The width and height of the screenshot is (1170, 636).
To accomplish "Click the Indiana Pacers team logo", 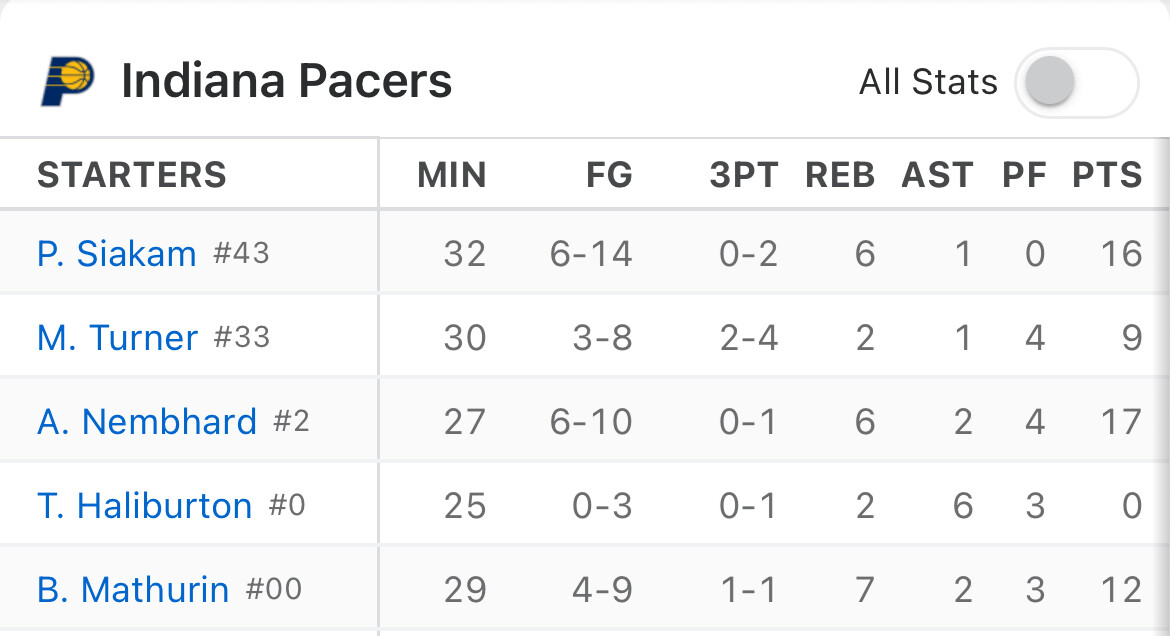I will pyautogui.click(x=68, y=82).
